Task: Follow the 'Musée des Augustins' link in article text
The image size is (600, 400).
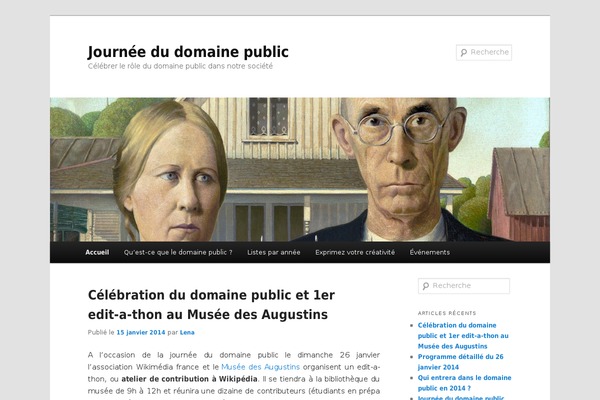Action: pos(260,367)
